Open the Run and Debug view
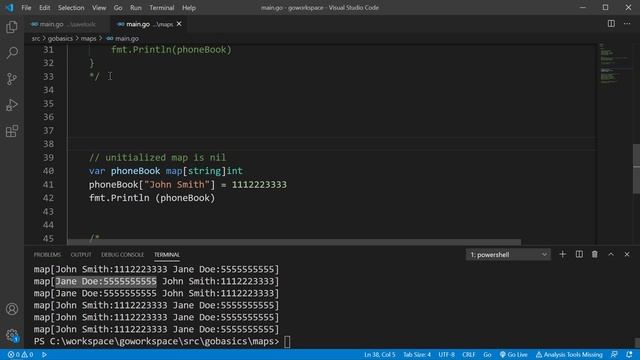 point(12,105)
